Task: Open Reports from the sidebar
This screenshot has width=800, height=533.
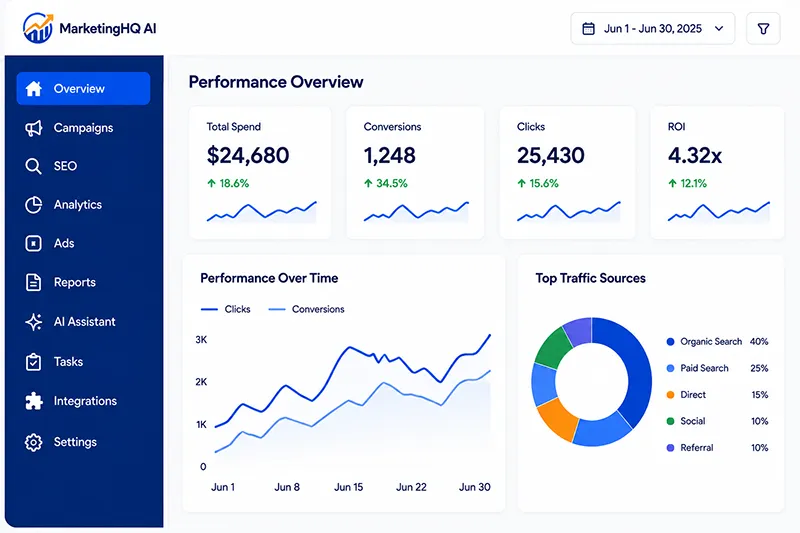Action: click(74, 282)
